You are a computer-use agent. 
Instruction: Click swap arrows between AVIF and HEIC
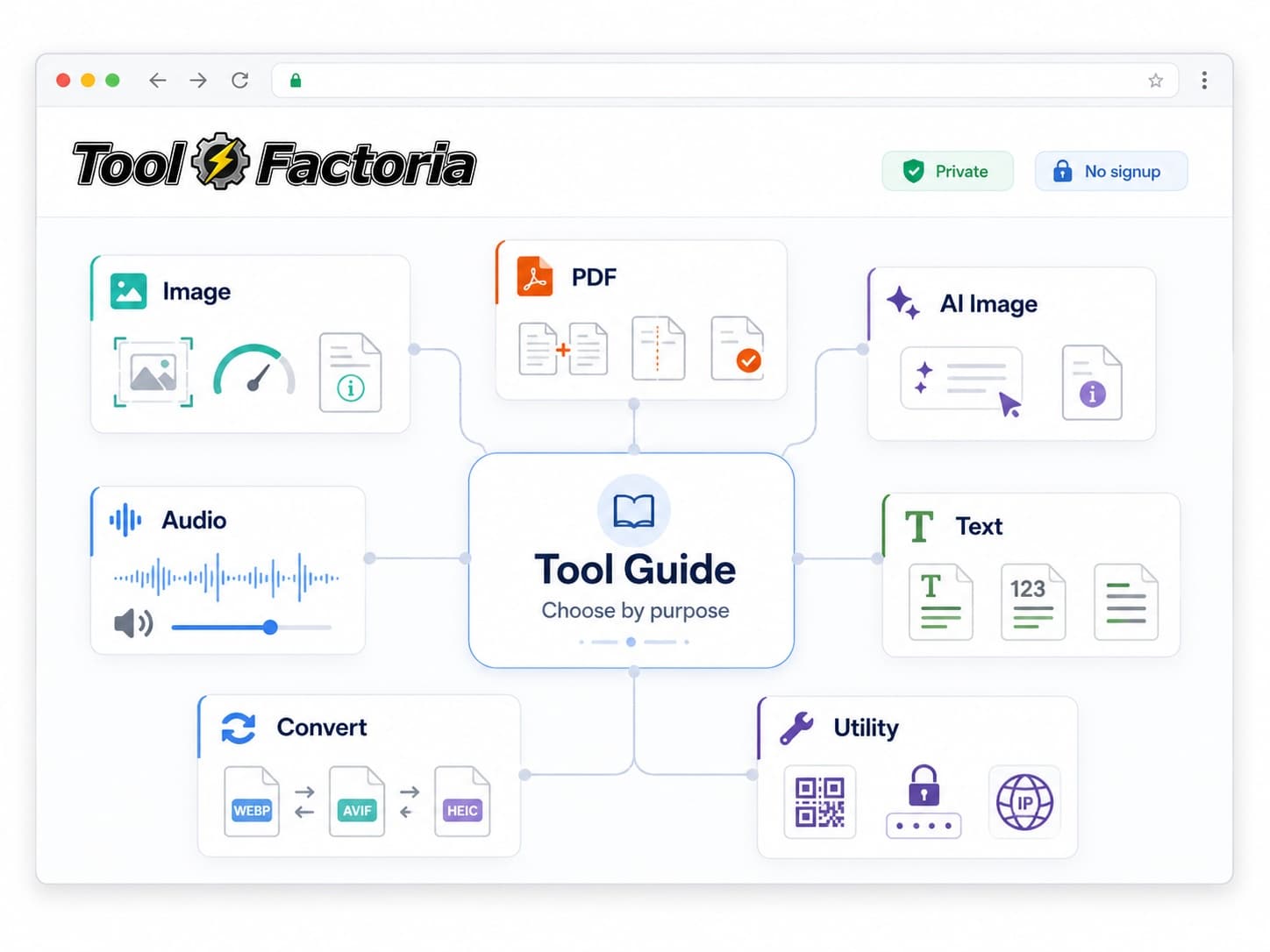pos(409,802)
